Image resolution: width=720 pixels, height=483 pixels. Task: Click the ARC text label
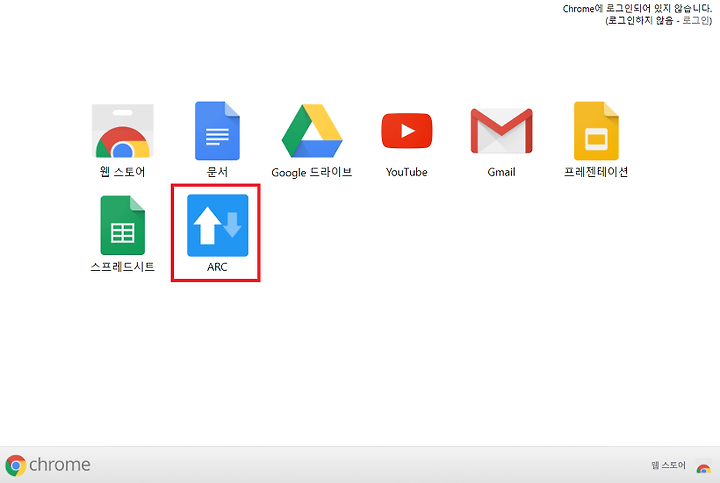(x=217, y=267)
